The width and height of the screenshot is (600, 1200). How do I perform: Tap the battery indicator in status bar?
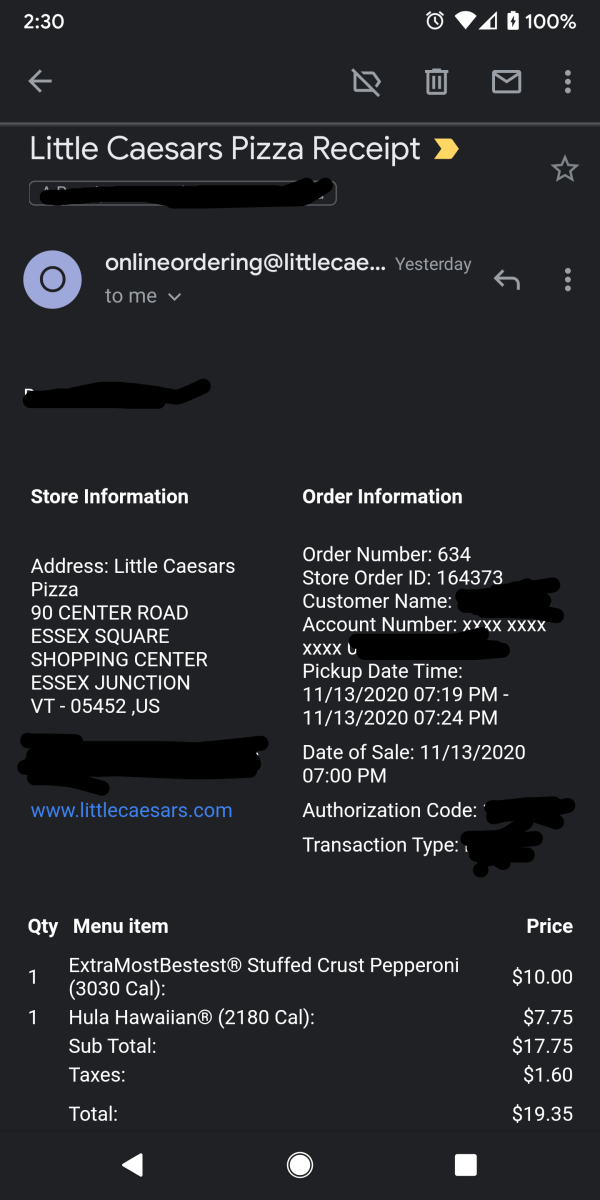coord(513,21)
